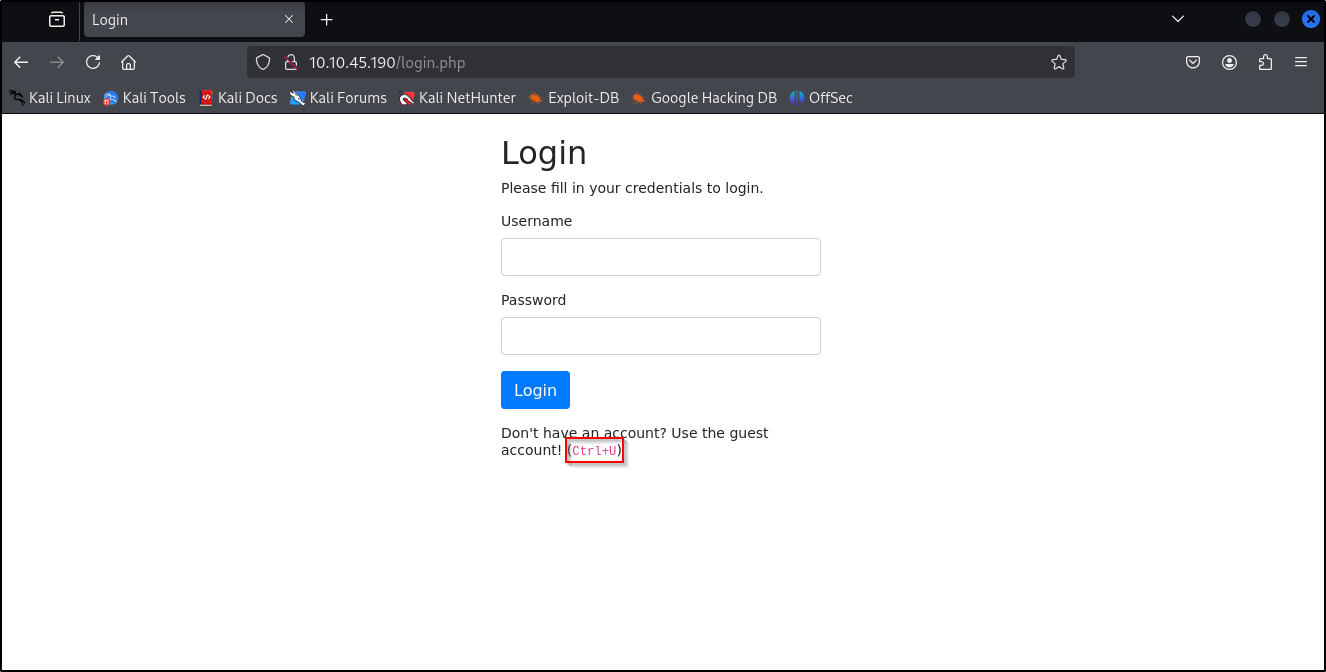Image resolution: width=1326 pixels, height=672 pixels.
Task: Click the Username input field
Action: pos(660,257)
